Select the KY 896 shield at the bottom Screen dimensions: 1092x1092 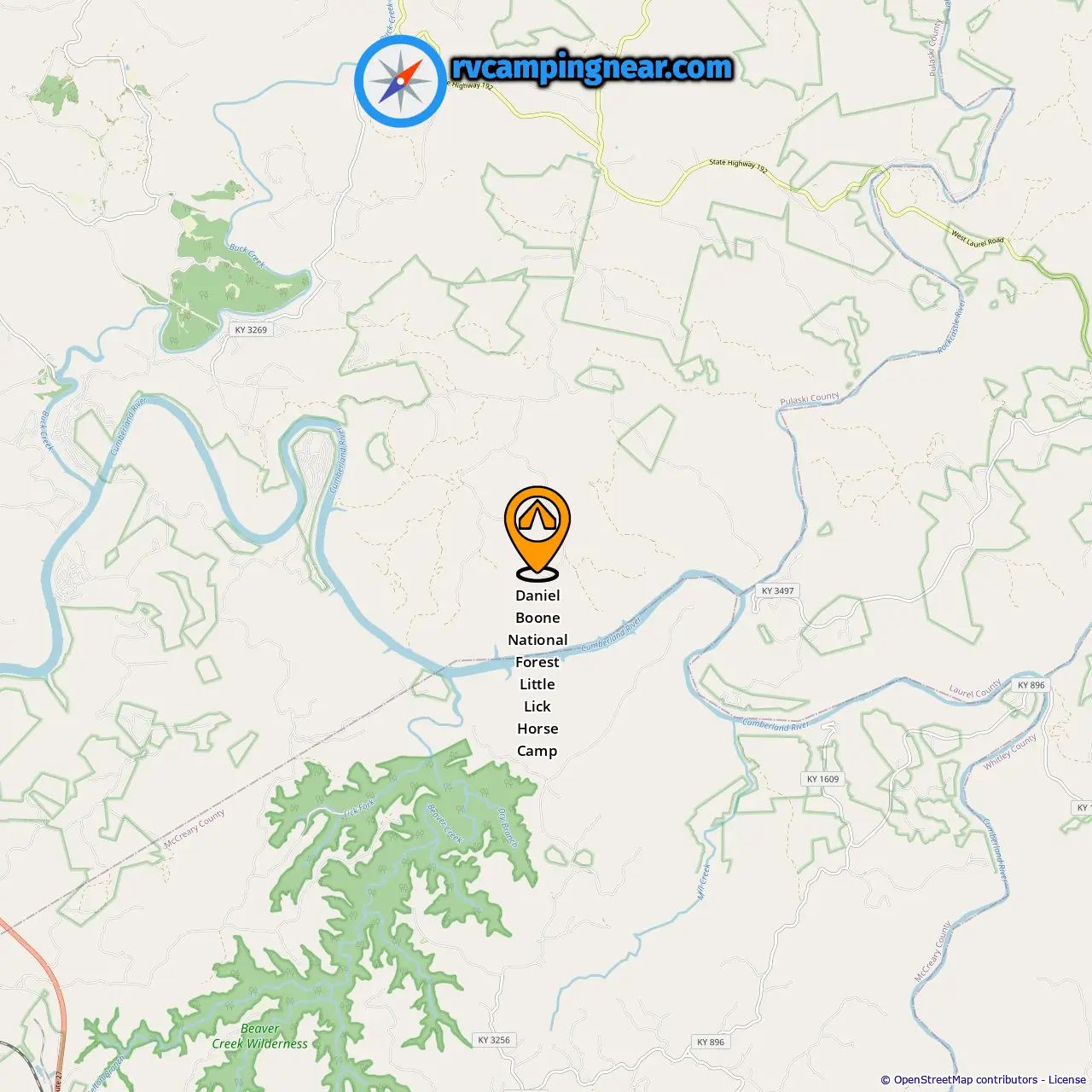[711, 1042]
